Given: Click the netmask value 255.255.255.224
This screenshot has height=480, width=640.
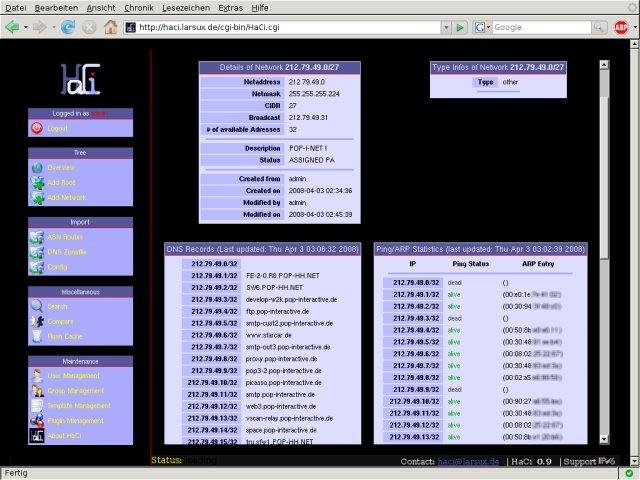Looking at the screenshot, I should pyautogui.click(x=314, y=94).
